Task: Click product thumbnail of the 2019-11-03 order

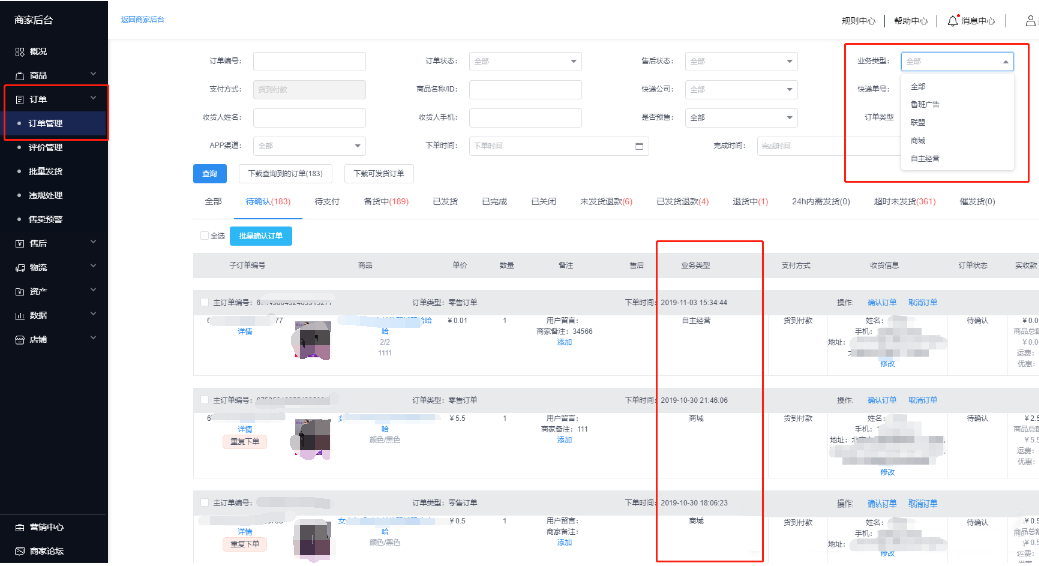Action: point(312,340)
